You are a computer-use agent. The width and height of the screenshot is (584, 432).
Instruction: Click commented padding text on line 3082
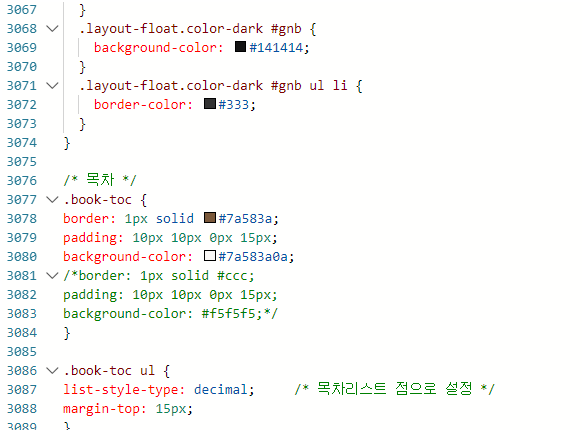pyautogui.click(x=170, y=295)
